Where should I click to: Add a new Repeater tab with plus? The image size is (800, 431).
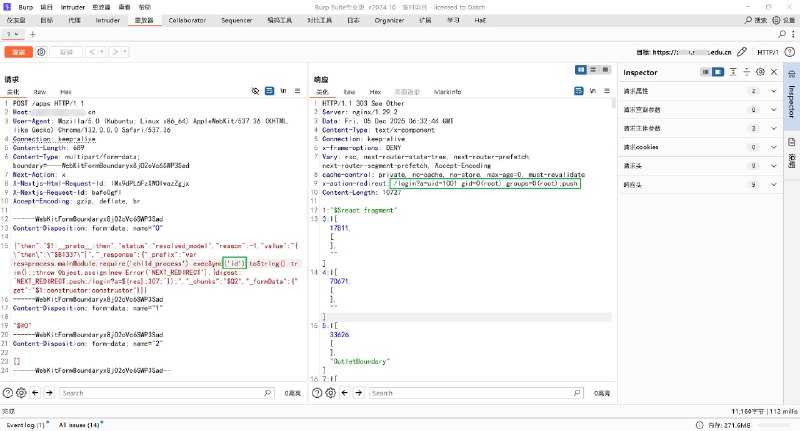(32, 34)
